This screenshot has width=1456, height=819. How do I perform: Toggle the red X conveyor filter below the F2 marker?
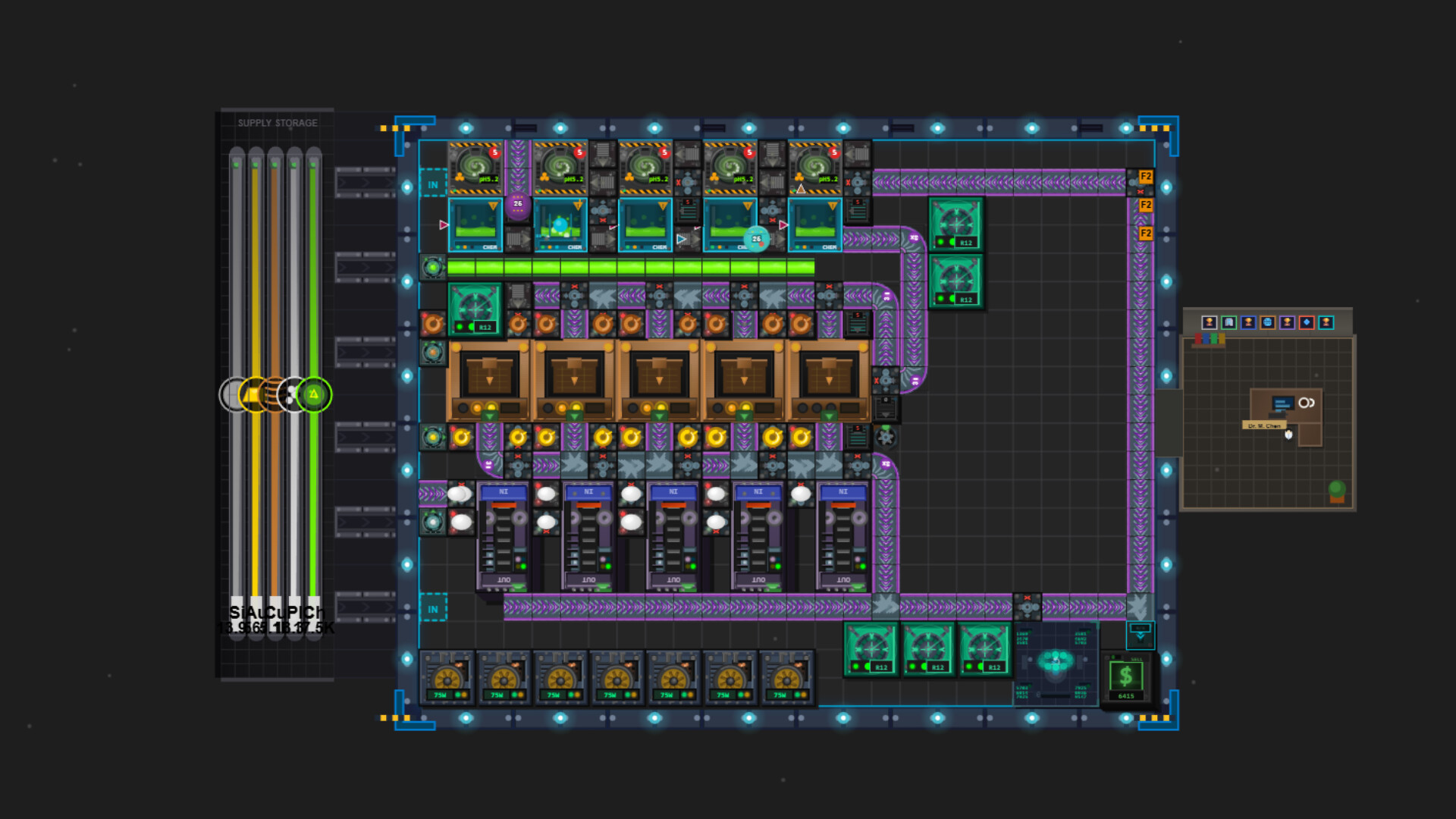tap(1141, 191)
